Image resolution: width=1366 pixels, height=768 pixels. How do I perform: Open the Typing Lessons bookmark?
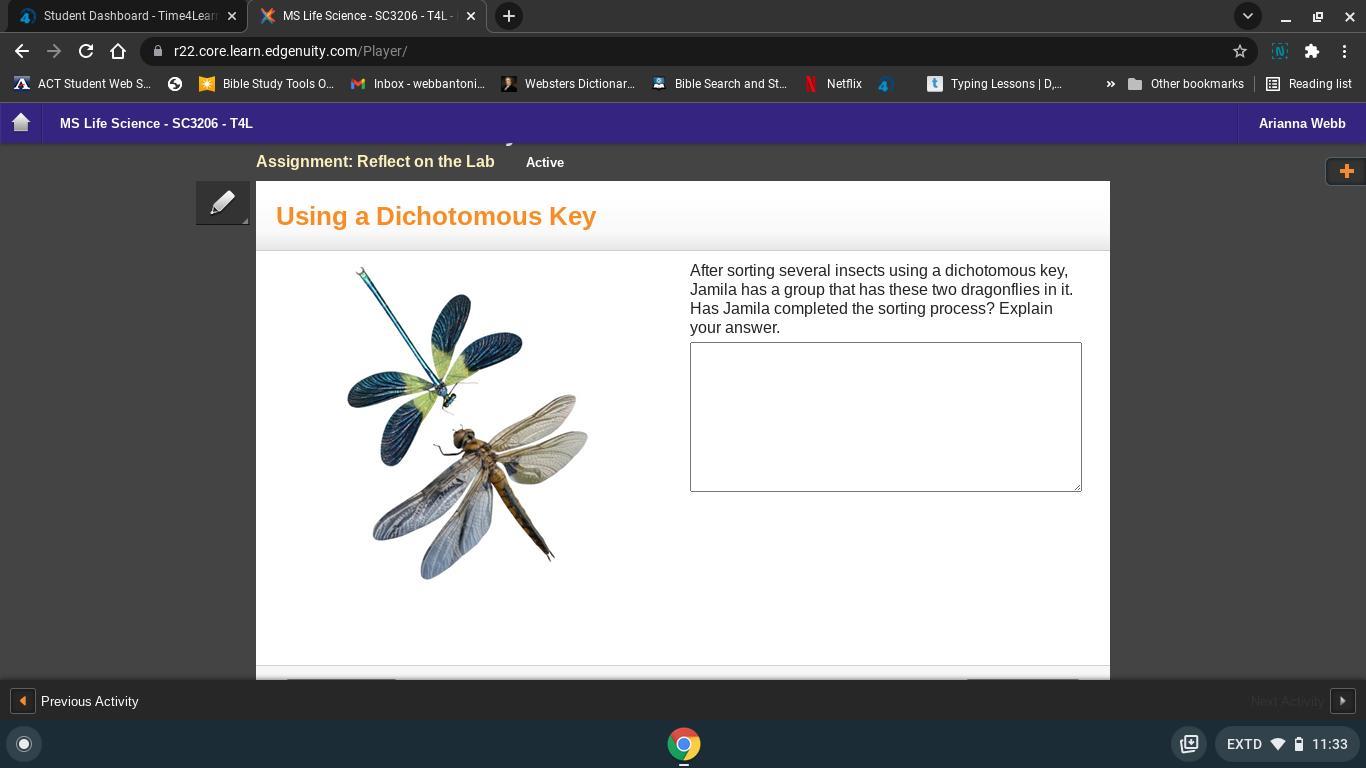tap(995, 84)
